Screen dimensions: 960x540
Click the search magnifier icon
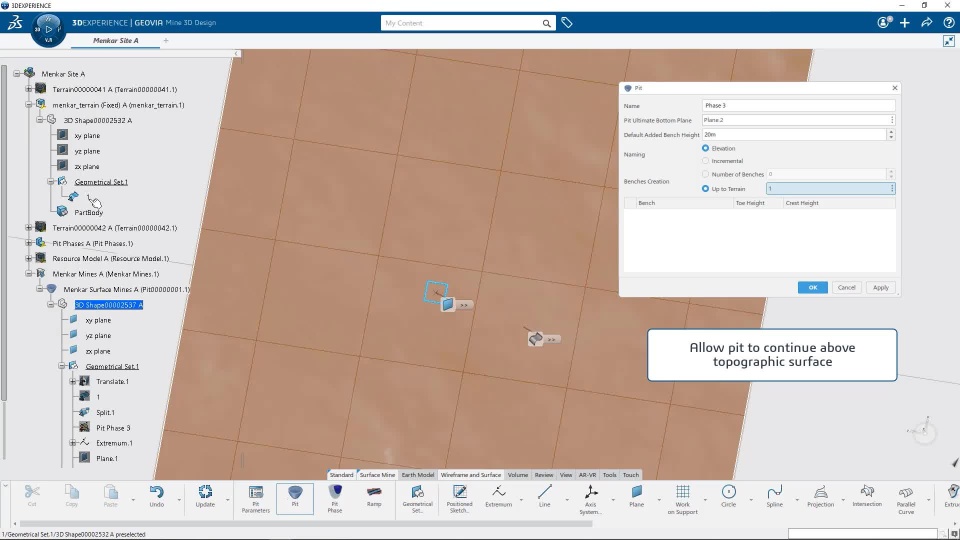coord(546,23)
